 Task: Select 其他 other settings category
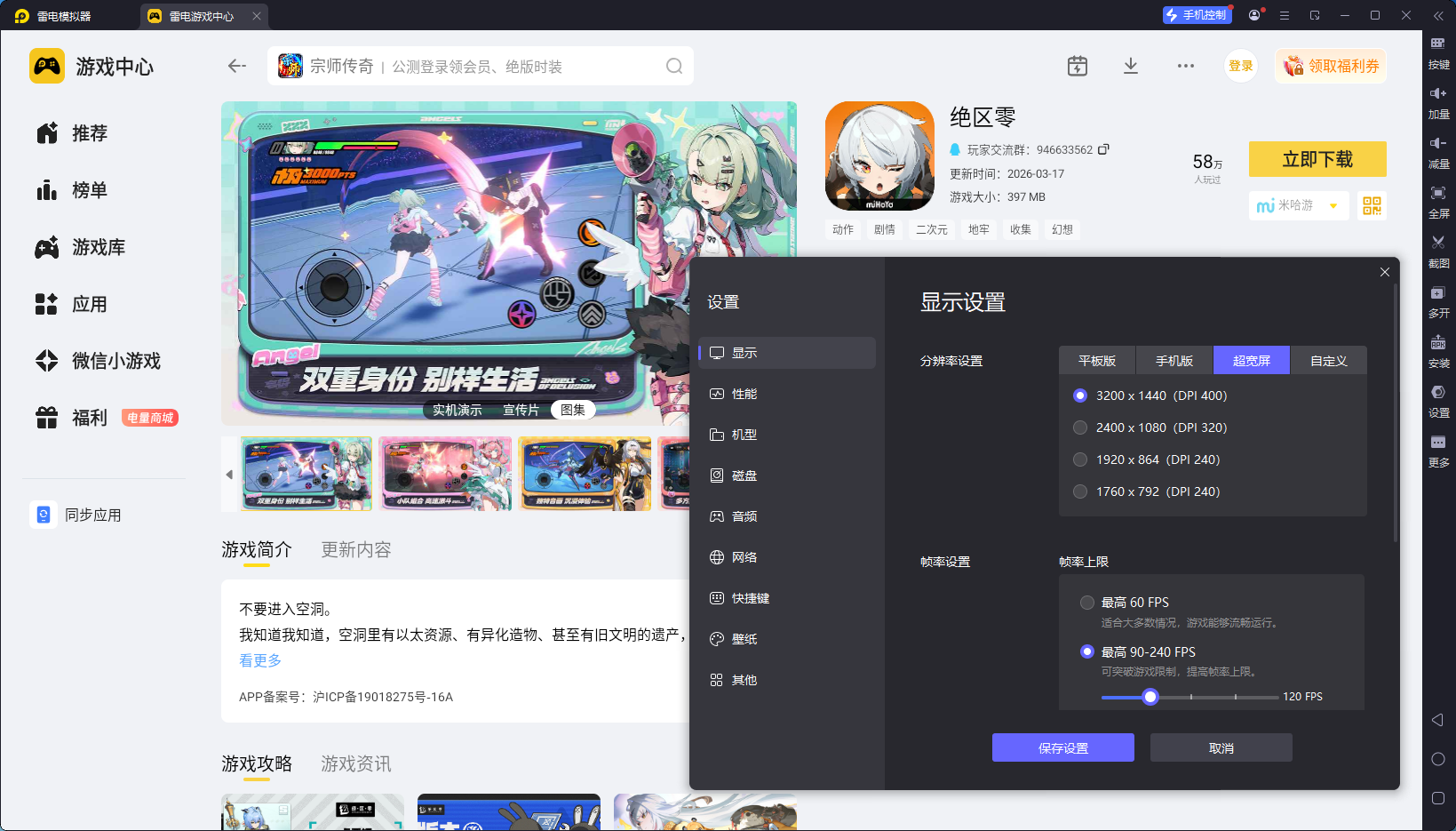point(787,680)
